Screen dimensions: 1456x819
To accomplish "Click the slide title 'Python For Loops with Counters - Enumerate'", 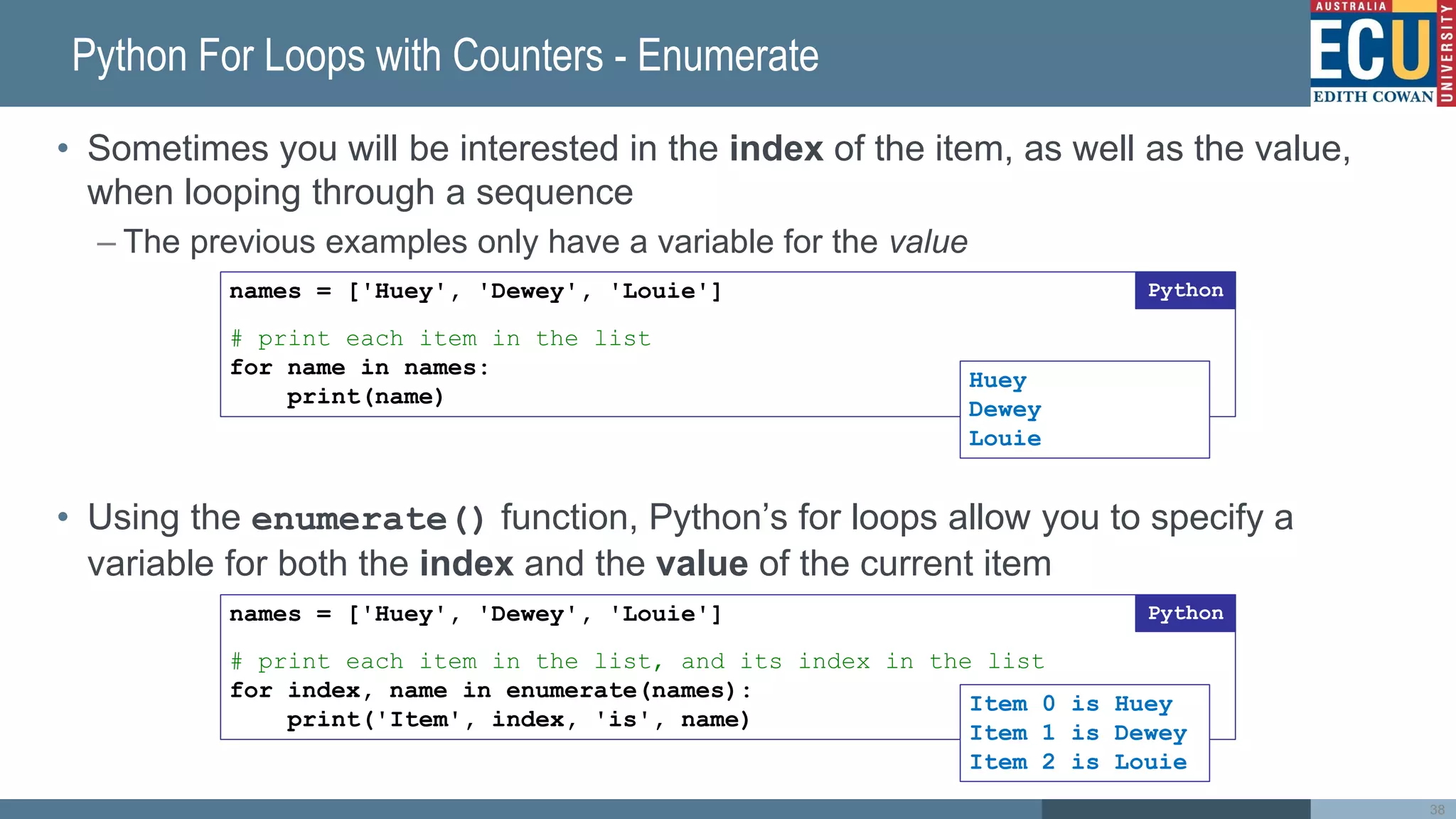I will (445, 55).
